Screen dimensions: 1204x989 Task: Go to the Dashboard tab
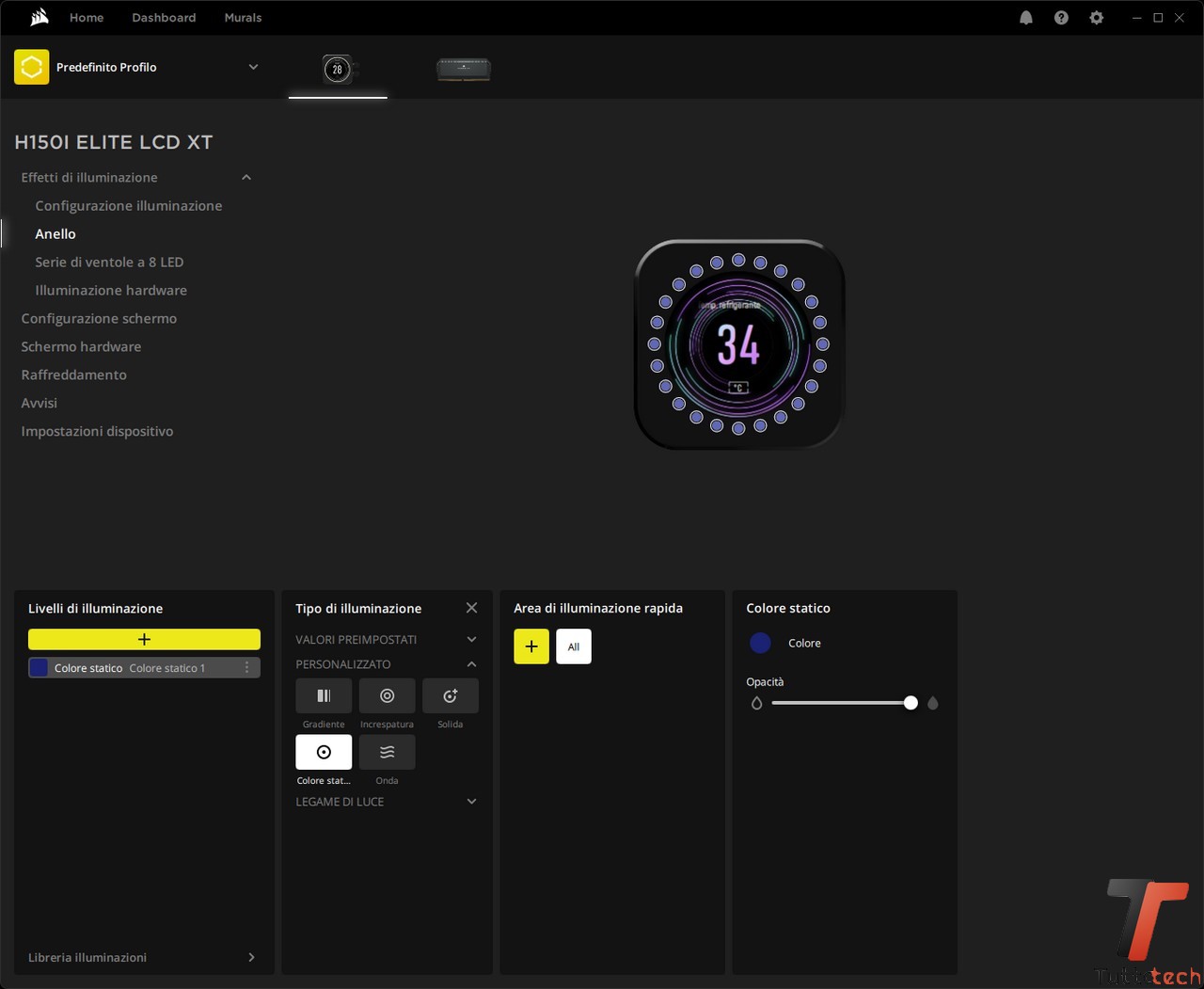(164, 18)
